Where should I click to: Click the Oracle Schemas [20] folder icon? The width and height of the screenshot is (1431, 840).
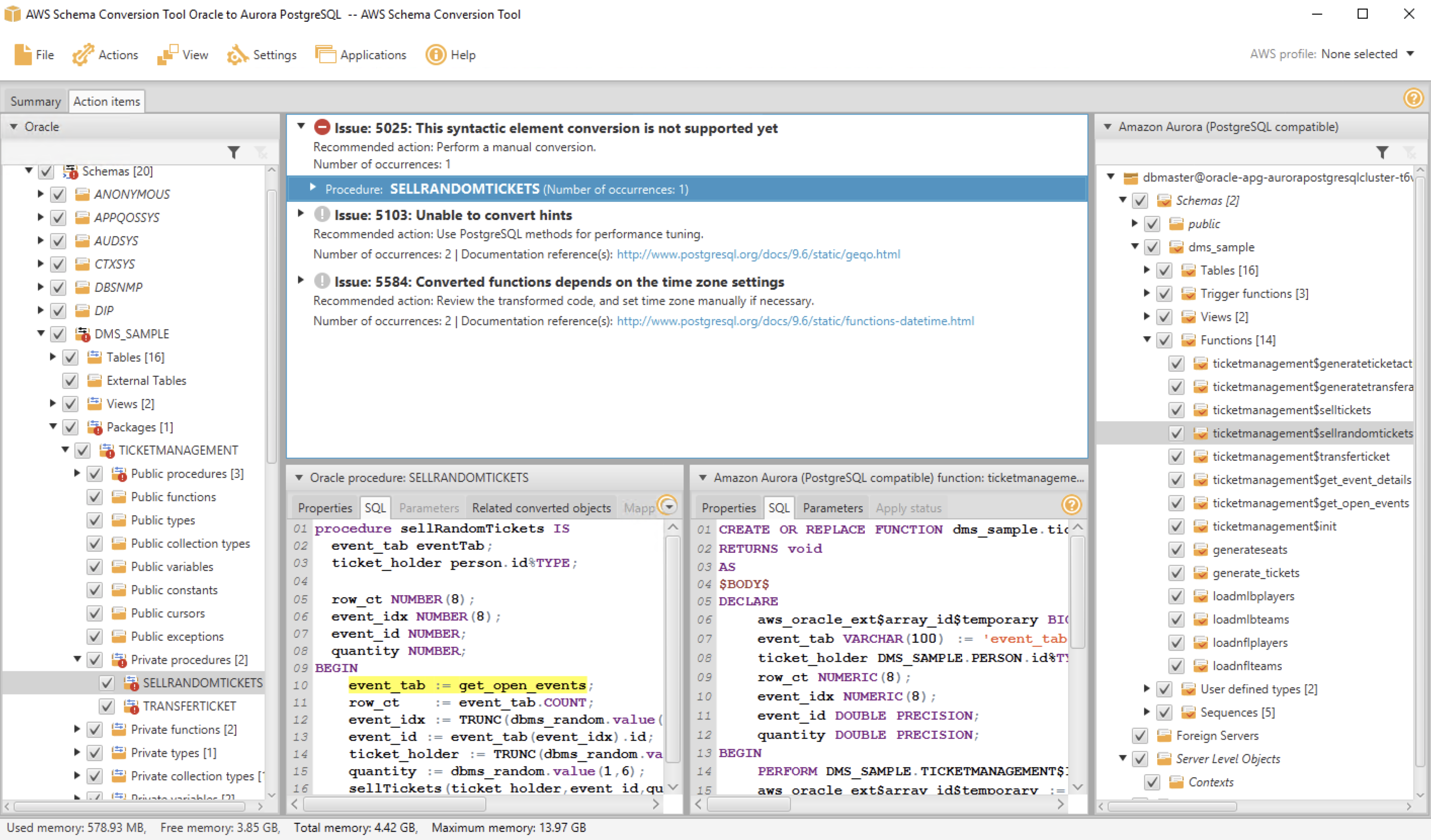(70, 171)
